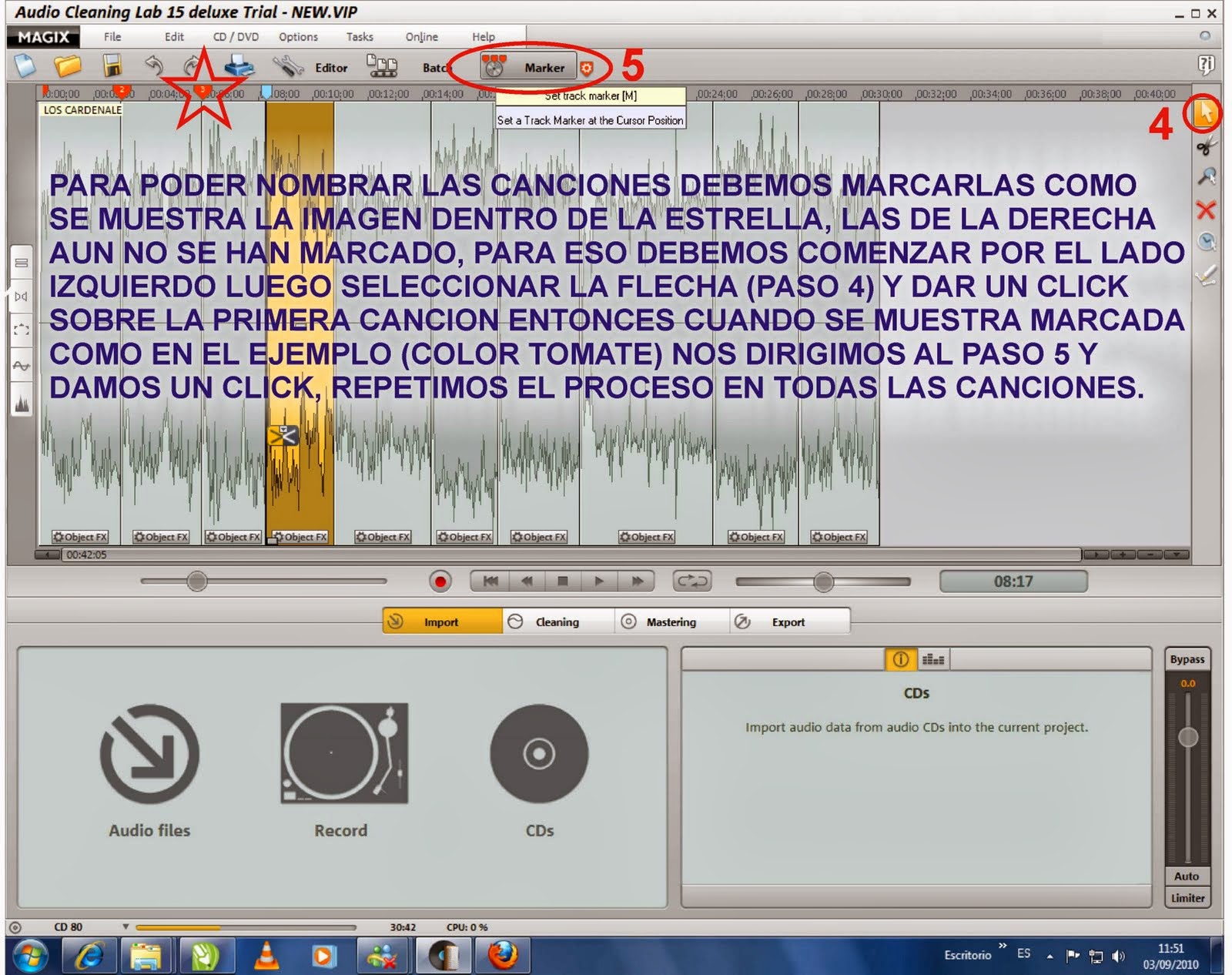This screenshot has width=1232, height=975.
Task: Click the fast forward button
Action: point(637,581)
